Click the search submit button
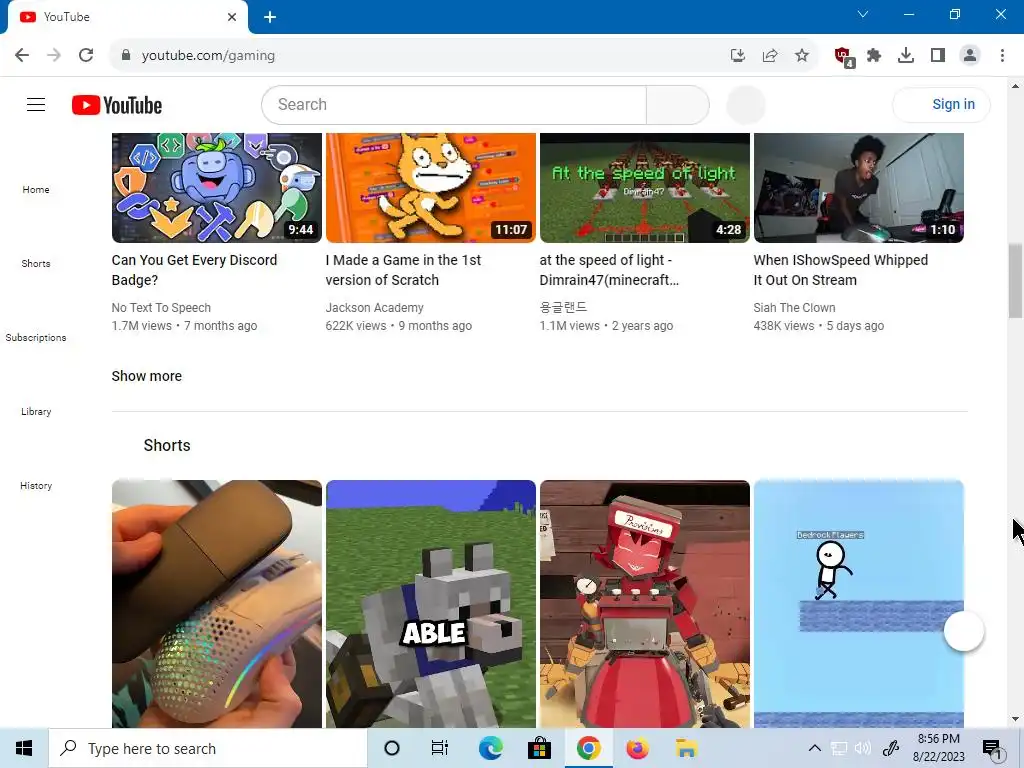This screenshot has width=1024, height=768. [677, 104]
